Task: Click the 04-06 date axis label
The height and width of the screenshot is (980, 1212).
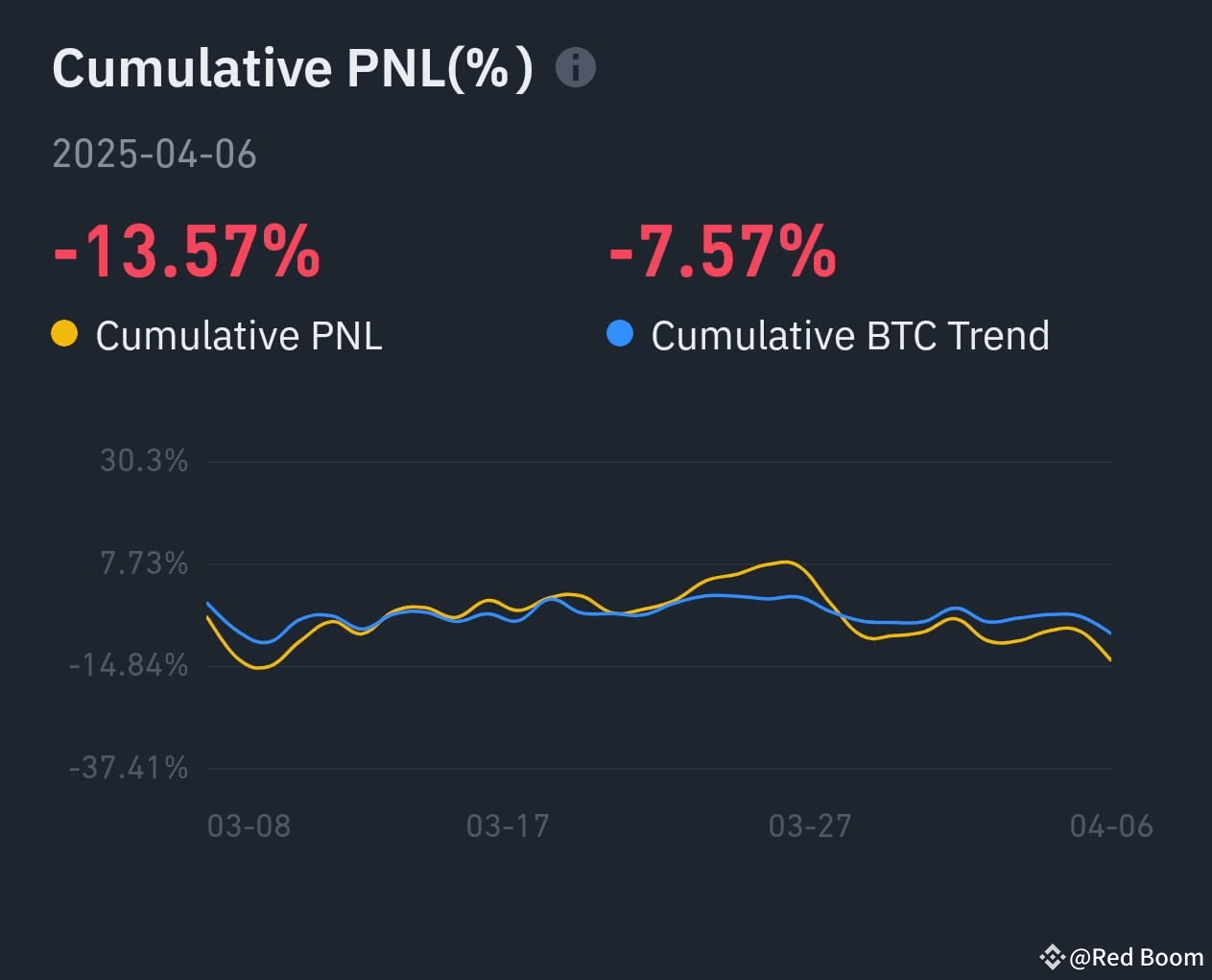Action: 1111,825
